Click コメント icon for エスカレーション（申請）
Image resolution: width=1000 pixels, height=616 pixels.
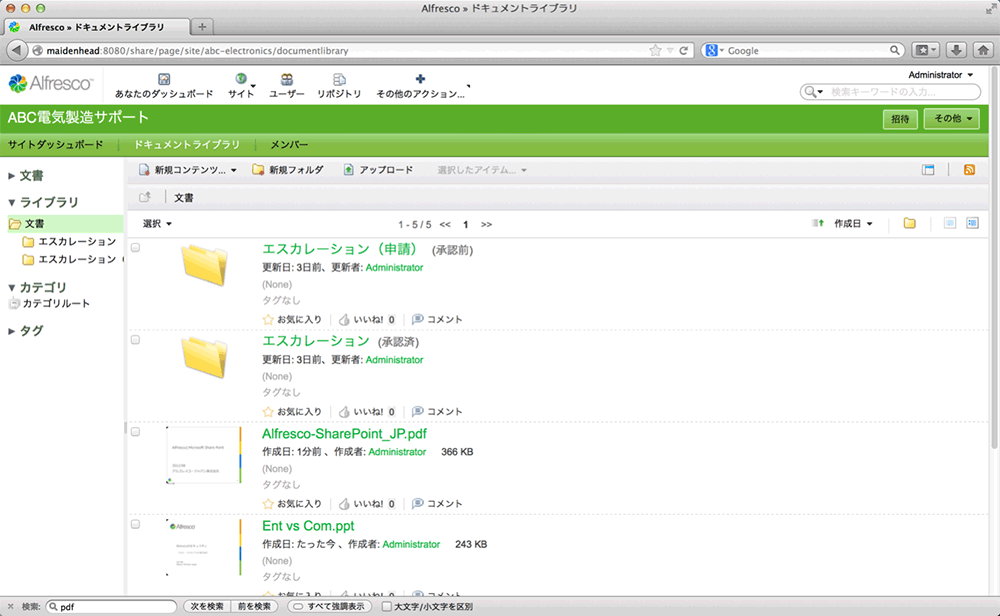point(418,319)
